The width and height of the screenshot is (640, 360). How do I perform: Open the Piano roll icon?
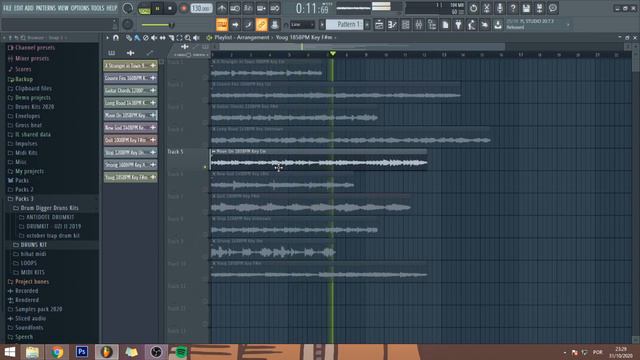(392, 24)
